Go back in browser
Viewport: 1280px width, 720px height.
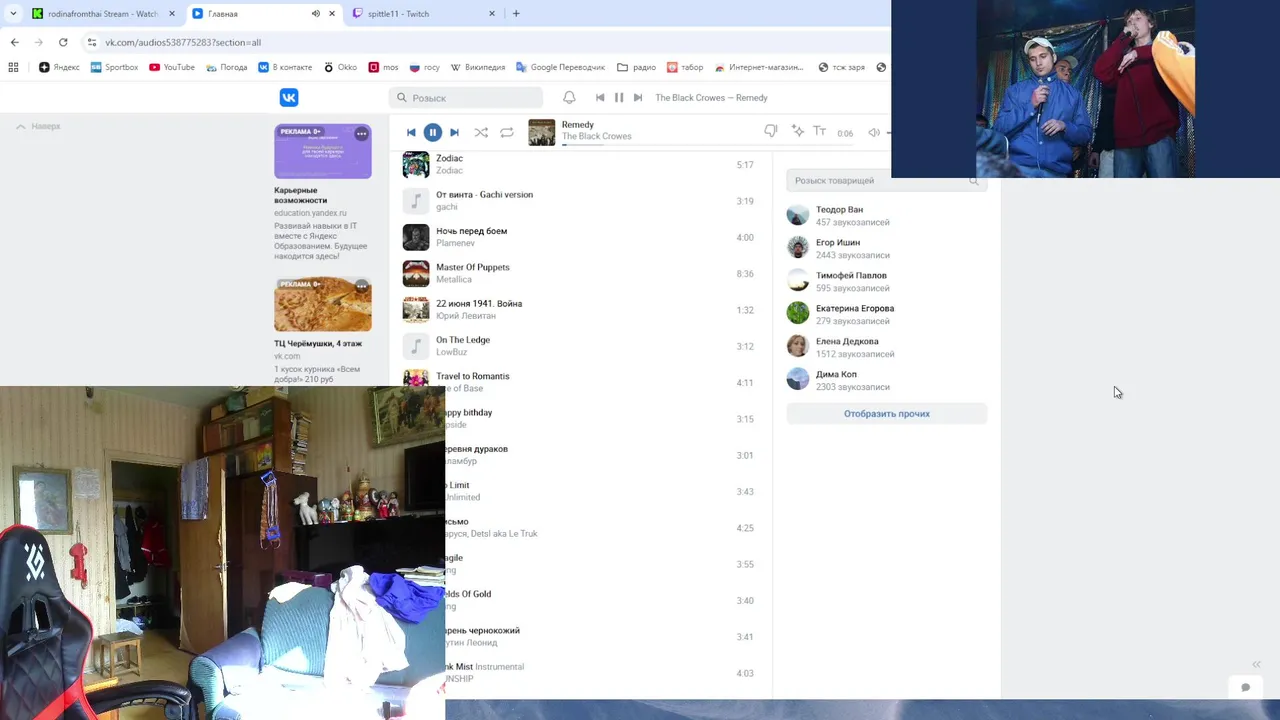(14, 42)
